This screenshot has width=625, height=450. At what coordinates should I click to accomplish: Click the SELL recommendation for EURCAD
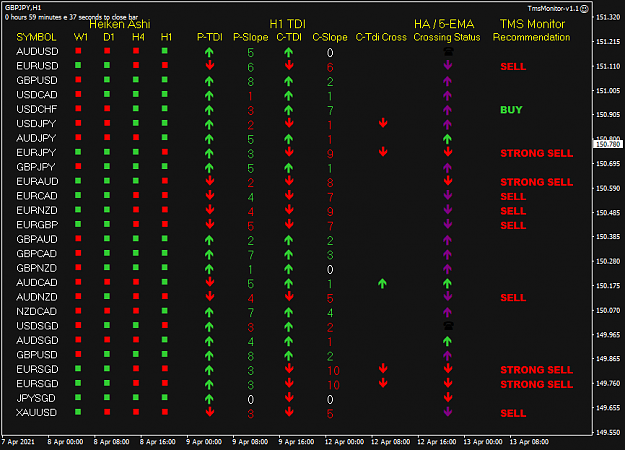click(513, 197)
